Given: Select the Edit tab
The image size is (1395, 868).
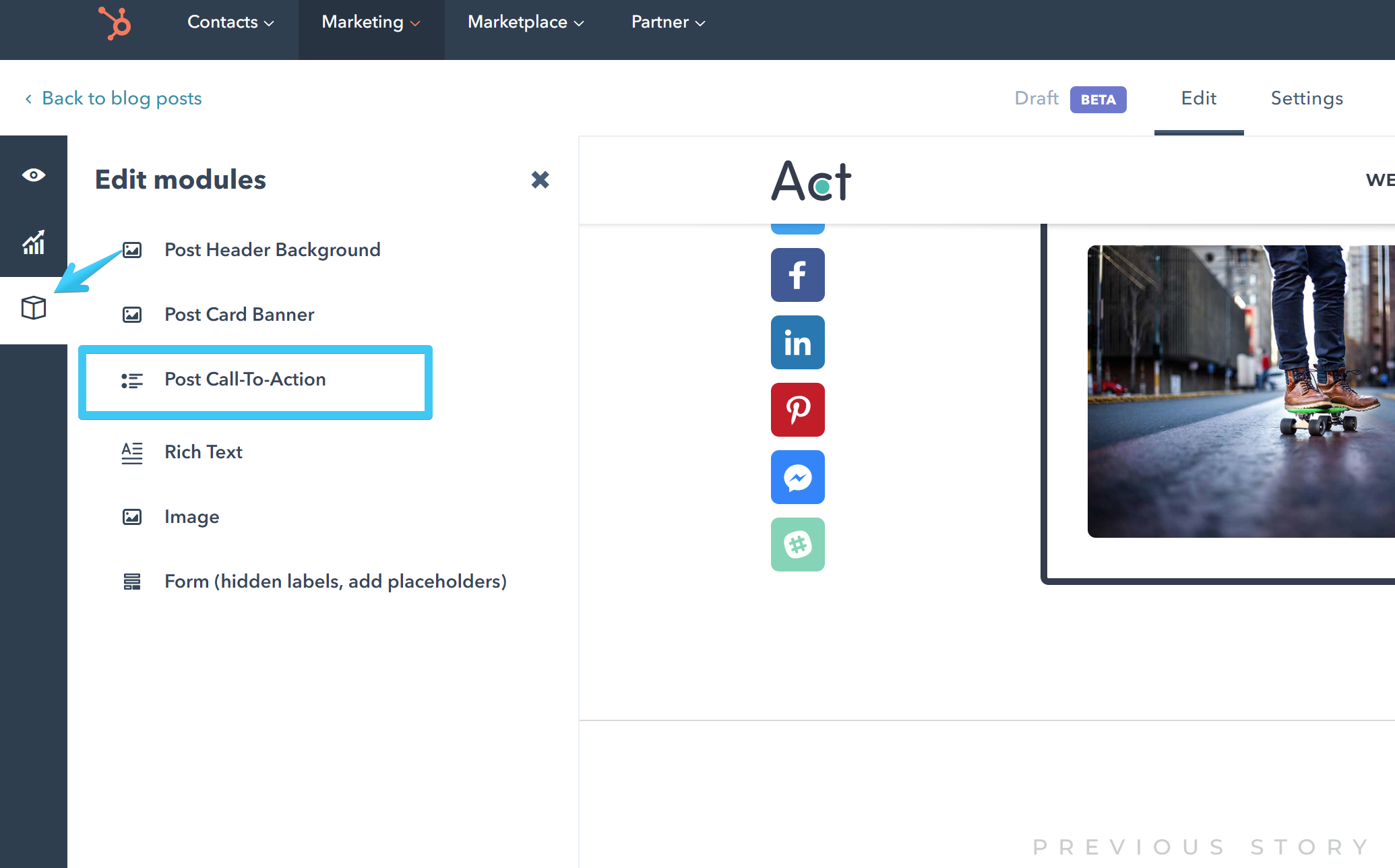Looking at the screenshot, I should [x=1198, y=98].
